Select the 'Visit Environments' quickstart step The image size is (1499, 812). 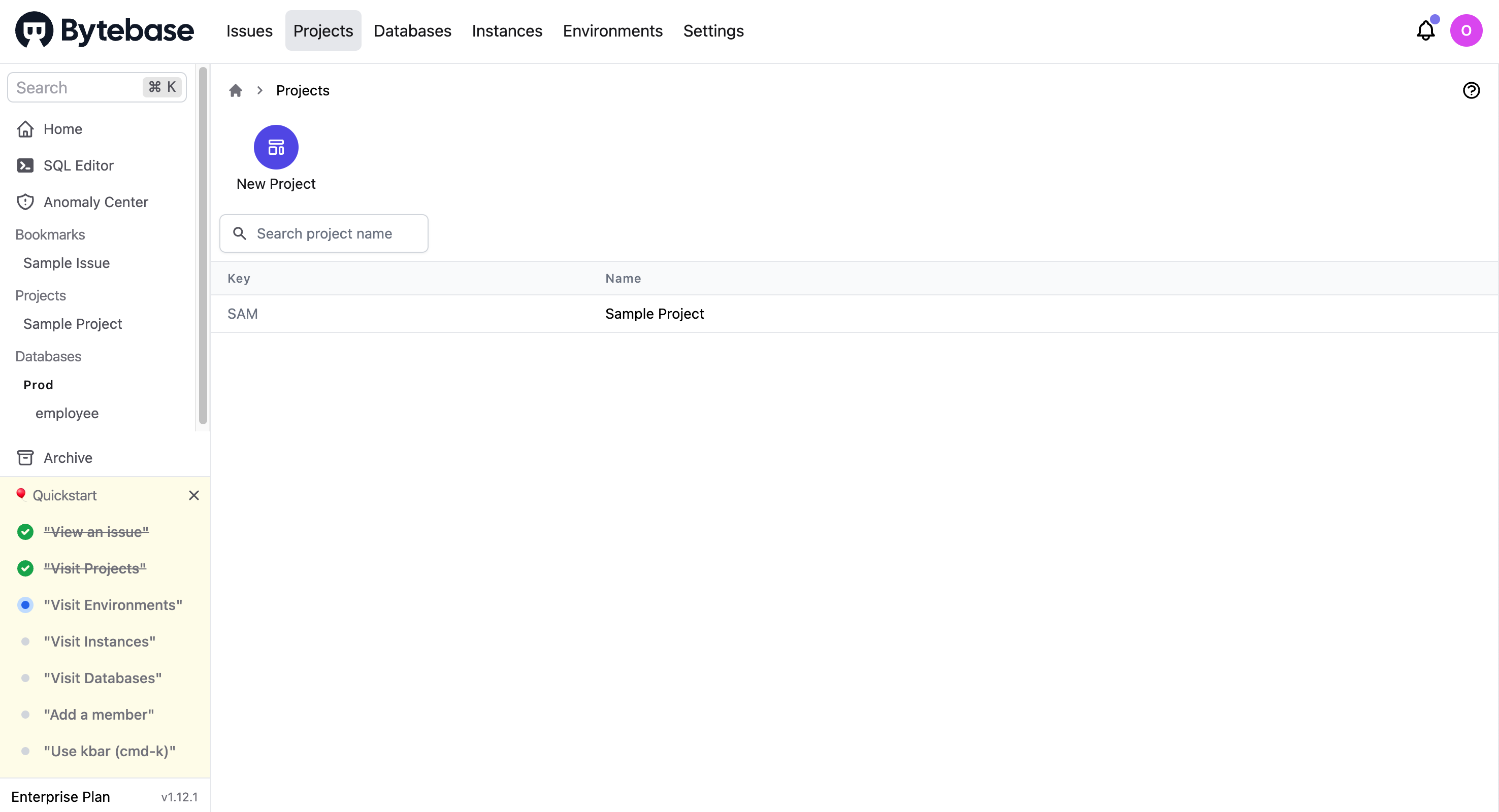(113, 605)
